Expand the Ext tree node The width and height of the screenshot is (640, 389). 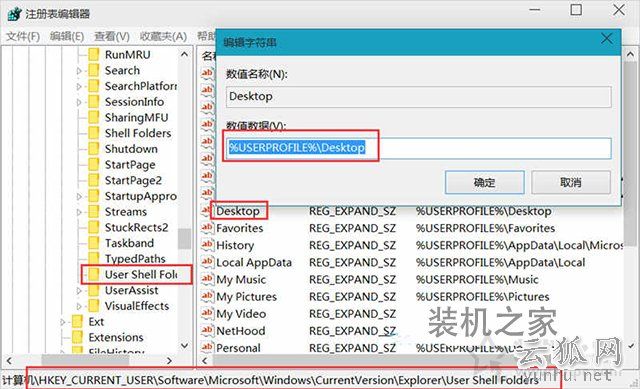click(62, 322)
